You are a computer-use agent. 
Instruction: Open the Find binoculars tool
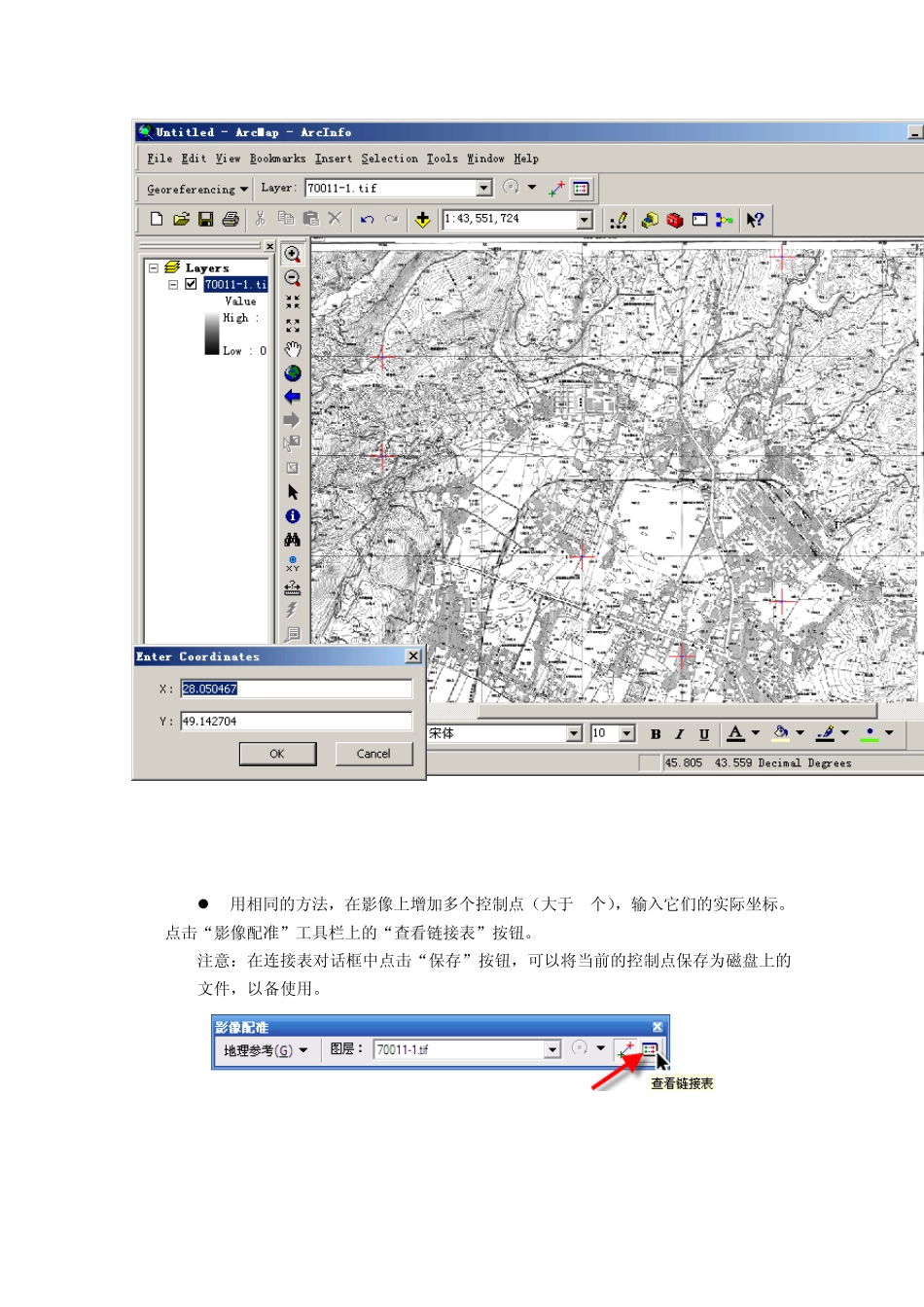click(x=292, y=540)
